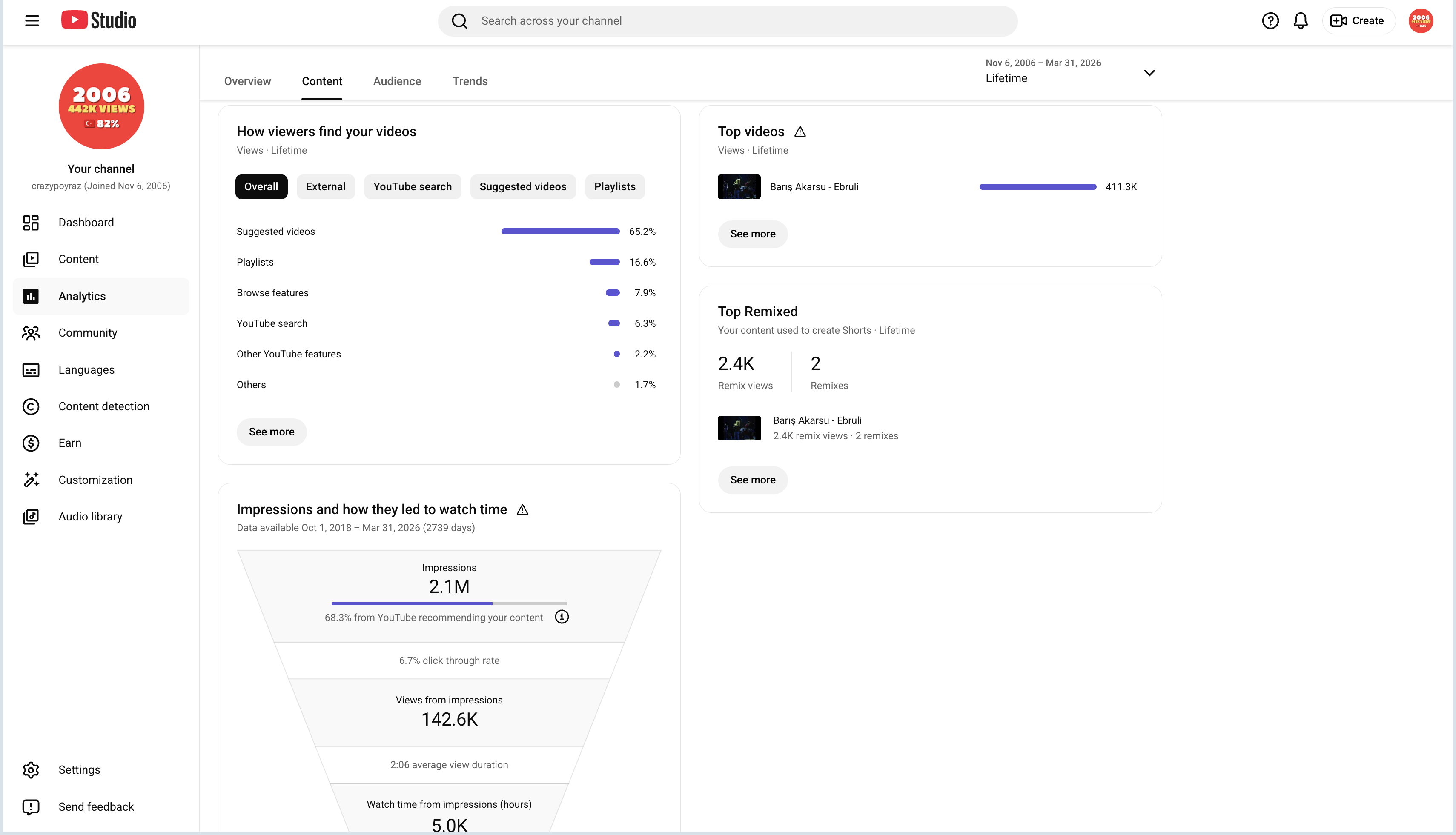This screenshot has width=1456, height=835.
Task: Open Earn in the sidebar
Action: (101, 443)
